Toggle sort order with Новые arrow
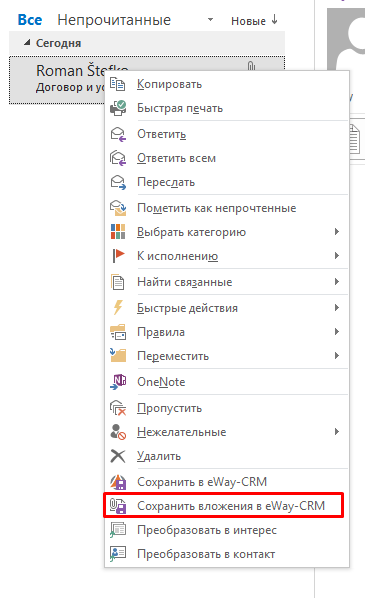365x598 pixels. coord(254,21)
